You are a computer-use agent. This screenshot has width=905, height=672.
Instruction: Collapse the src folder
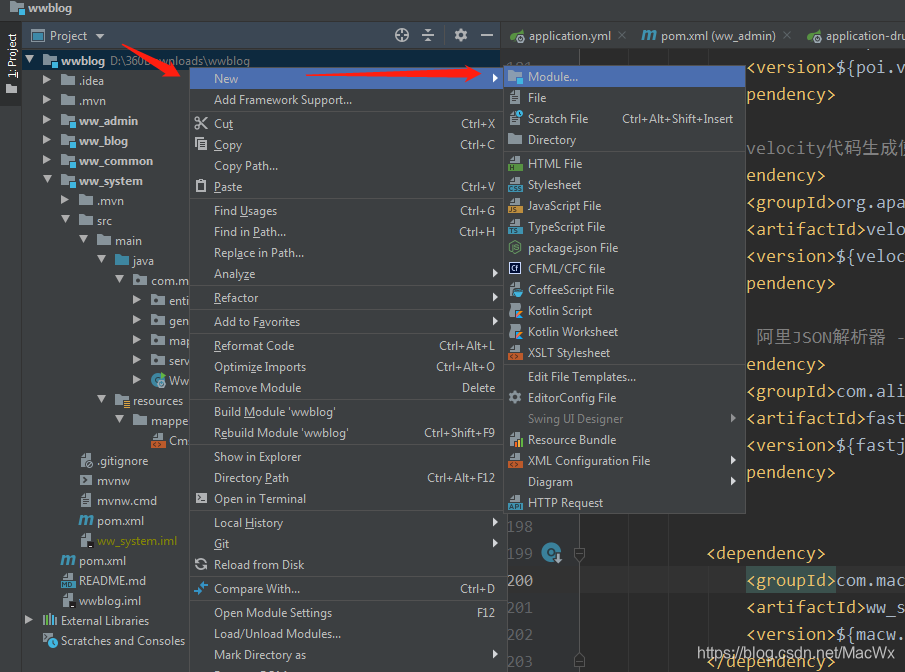point(66,220)
